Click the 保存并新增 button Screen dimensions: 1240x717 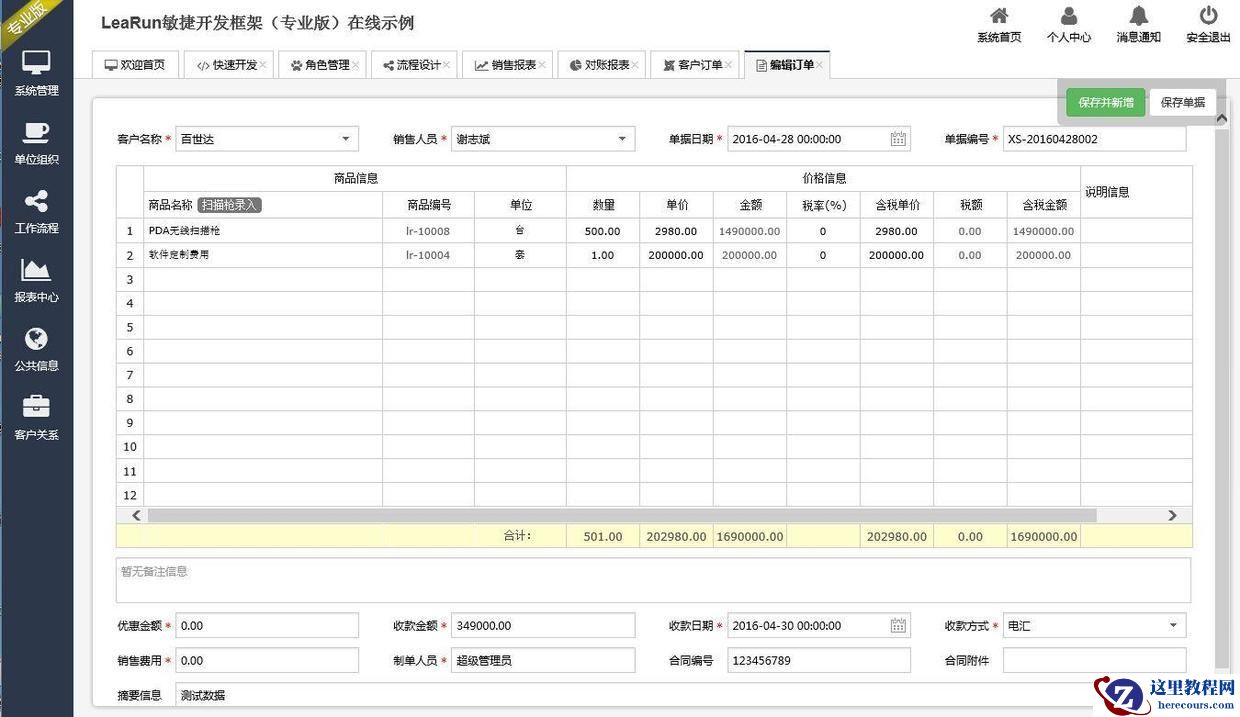click(1105, 102)
